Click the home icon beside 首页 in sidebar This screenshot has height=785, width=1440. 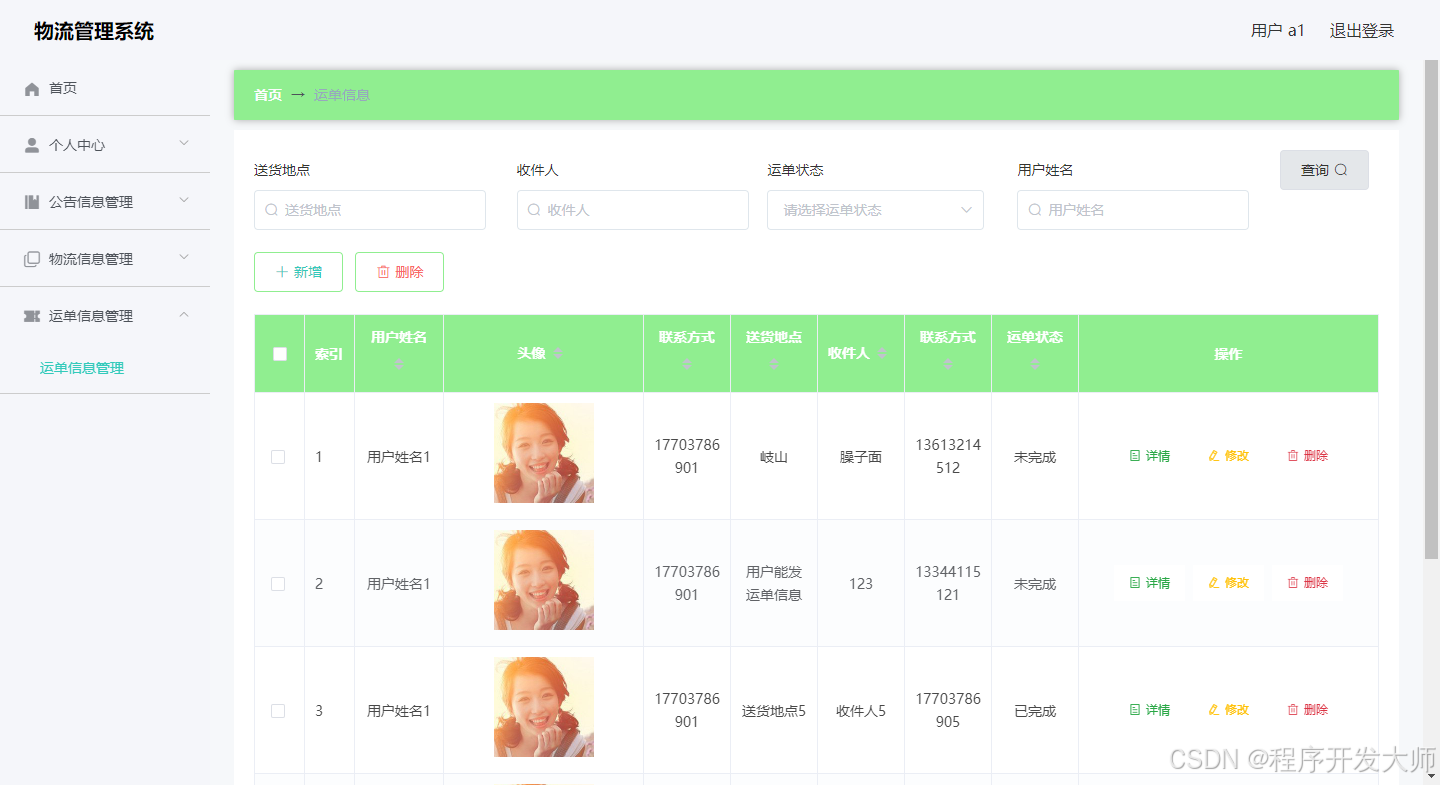32,89
